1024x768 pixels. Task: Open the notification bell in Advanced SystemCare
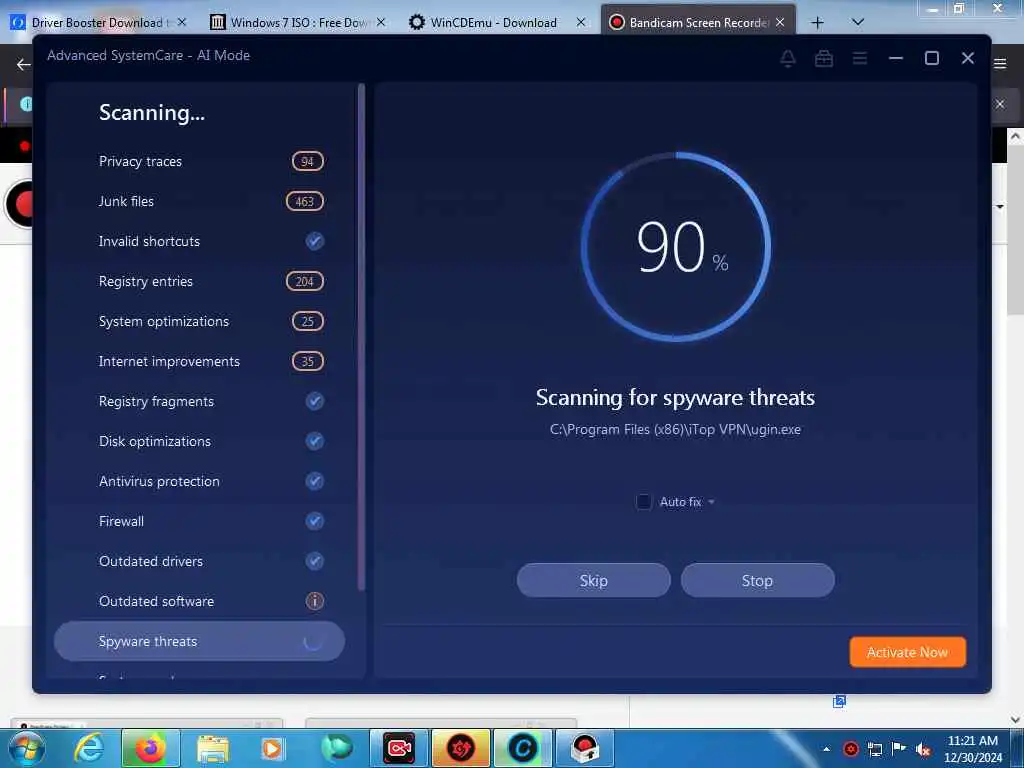(788, 59)
